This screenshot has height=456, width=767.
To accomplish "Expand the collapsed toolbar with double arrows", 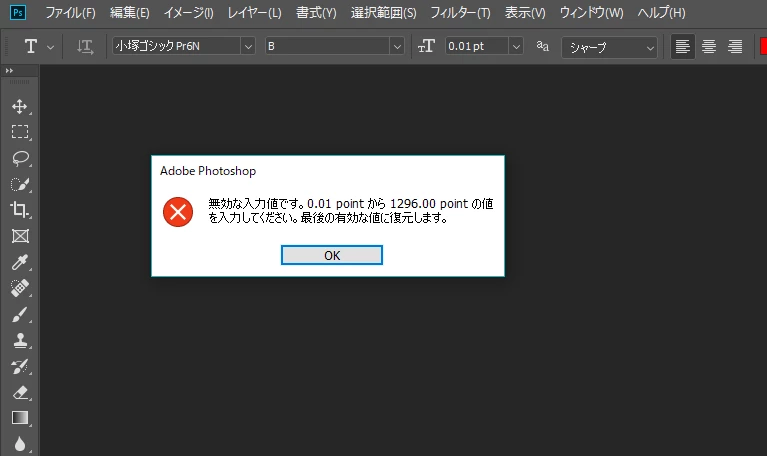I will click(9, 70).
